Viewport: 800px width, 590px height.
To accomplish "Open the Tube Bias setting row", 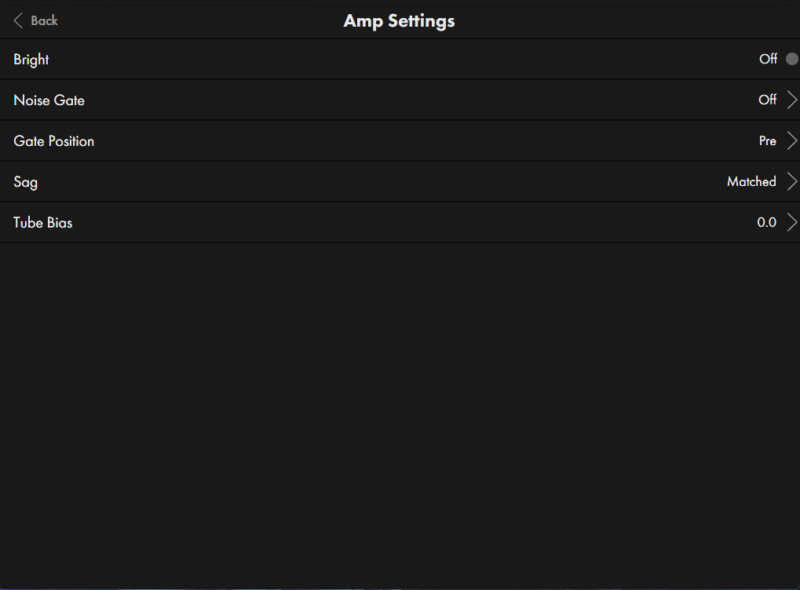I will click(400, 223).
